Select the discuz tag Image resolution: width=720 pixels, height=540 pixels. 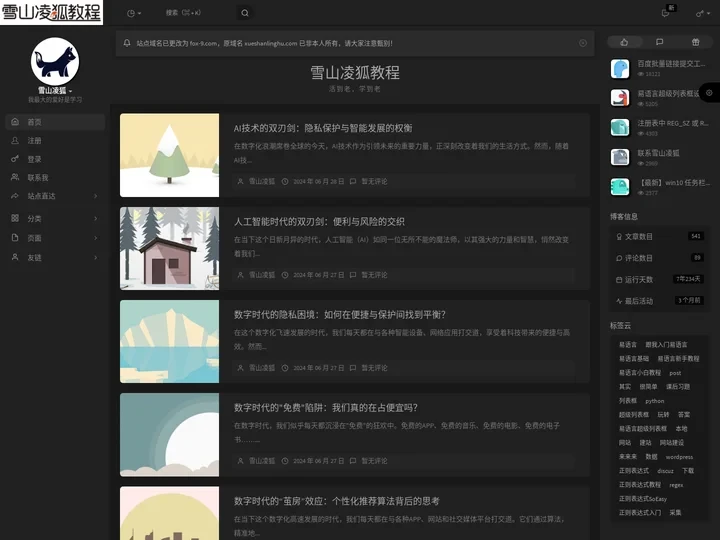tap(665, 471)
